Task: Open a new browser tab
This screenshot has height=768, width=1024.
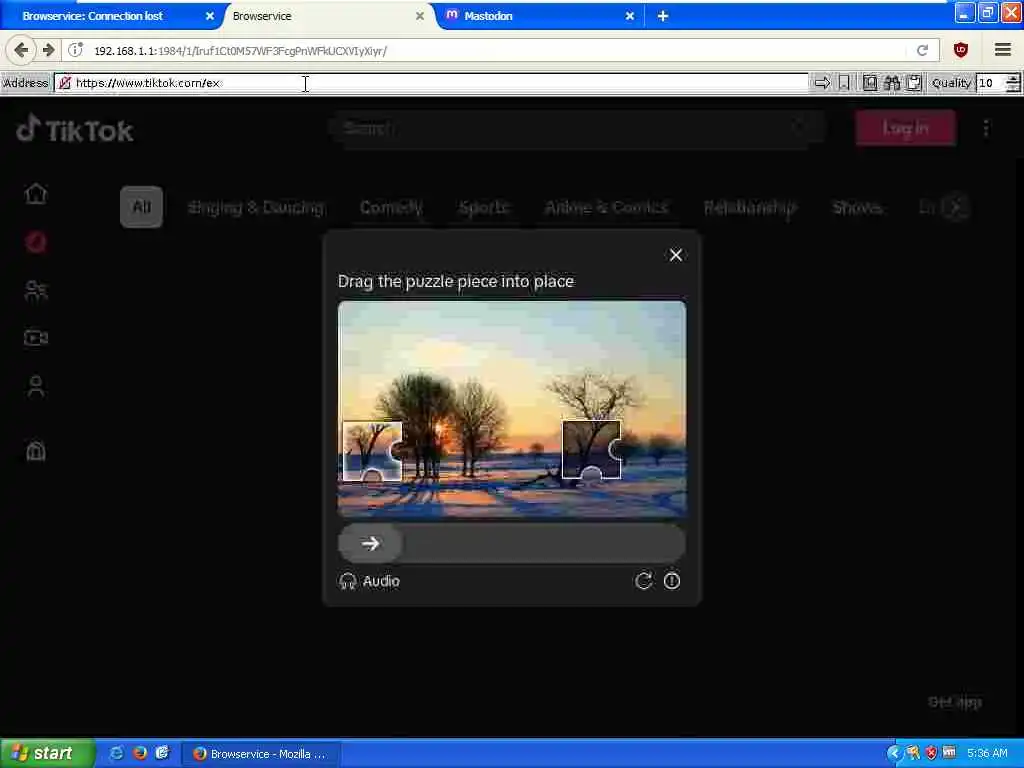Action: pyautogui.click(x=663, y=16)
